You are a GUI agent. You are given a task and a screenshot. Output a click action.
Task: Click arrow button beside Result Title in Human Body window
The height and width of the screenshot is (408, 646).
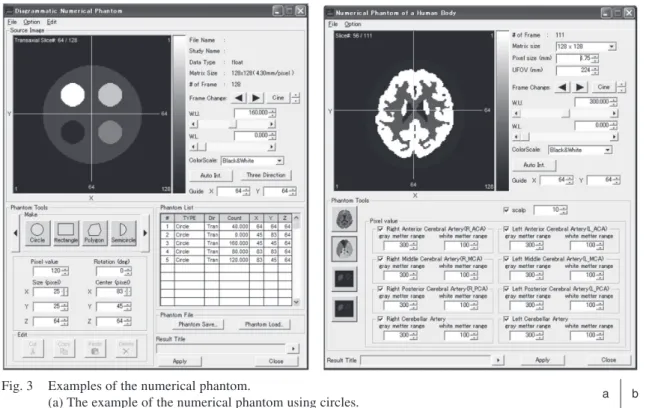498,360
